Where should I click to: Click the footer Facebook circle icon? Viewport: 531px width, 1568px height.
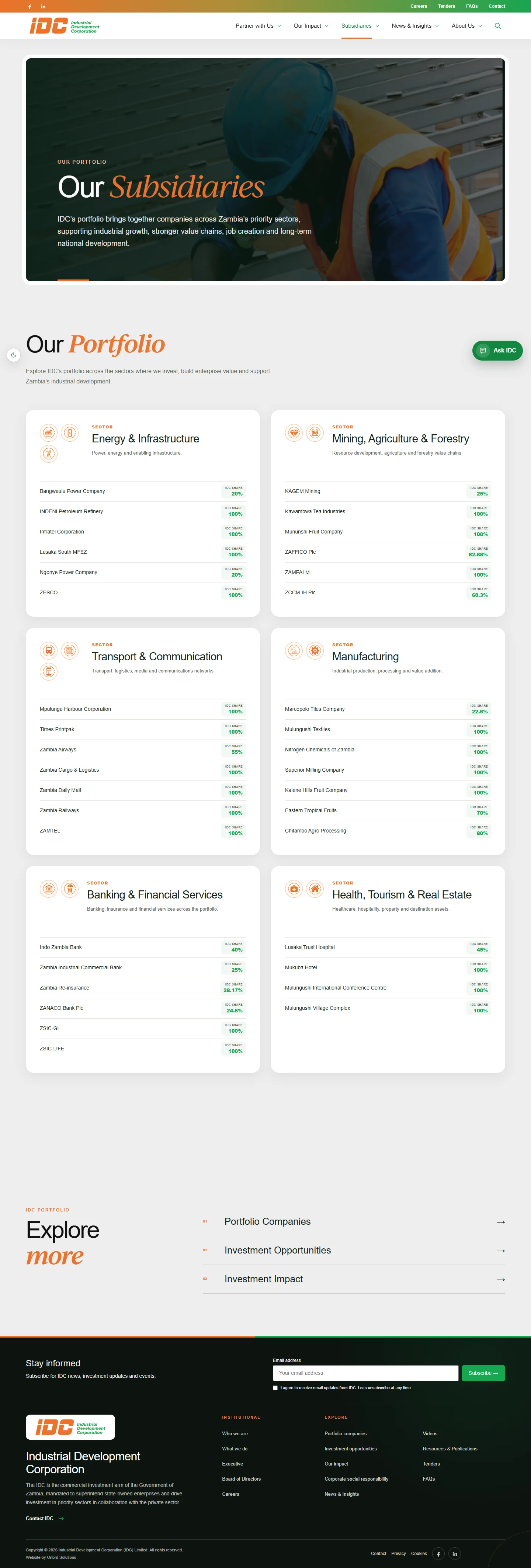438,1553
